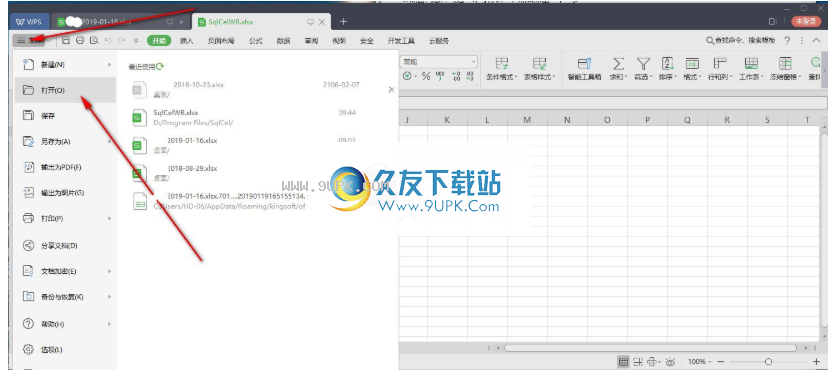Switch to the 数据 (Data) ribbon tab
Image resolution: width=836 pixels, height=378 pixels.
pos(284,41)
